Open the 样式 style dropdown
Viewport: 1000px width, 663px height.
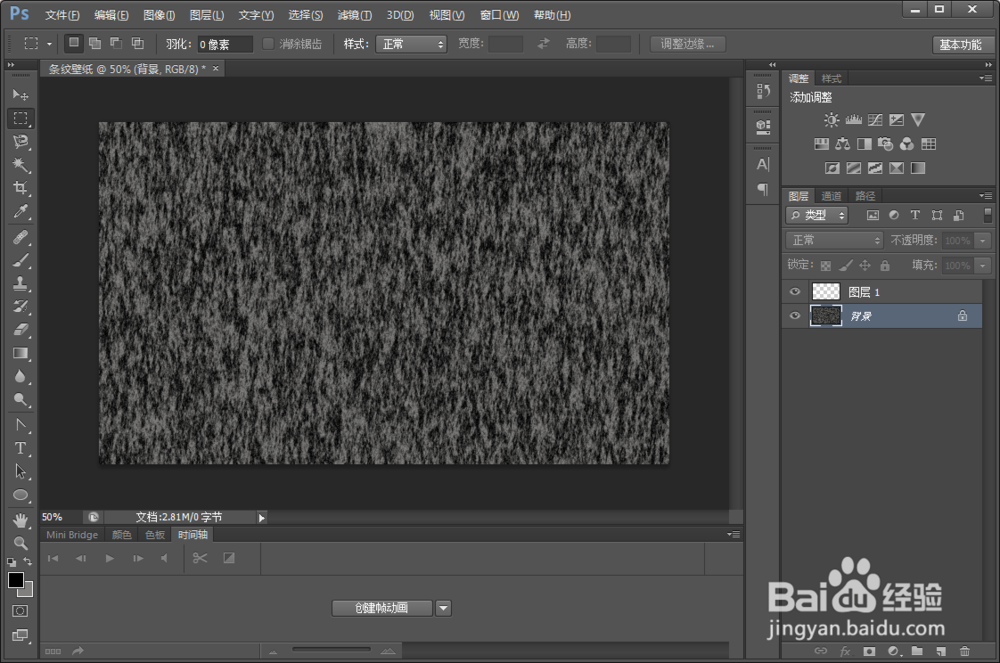coord(411,44)
